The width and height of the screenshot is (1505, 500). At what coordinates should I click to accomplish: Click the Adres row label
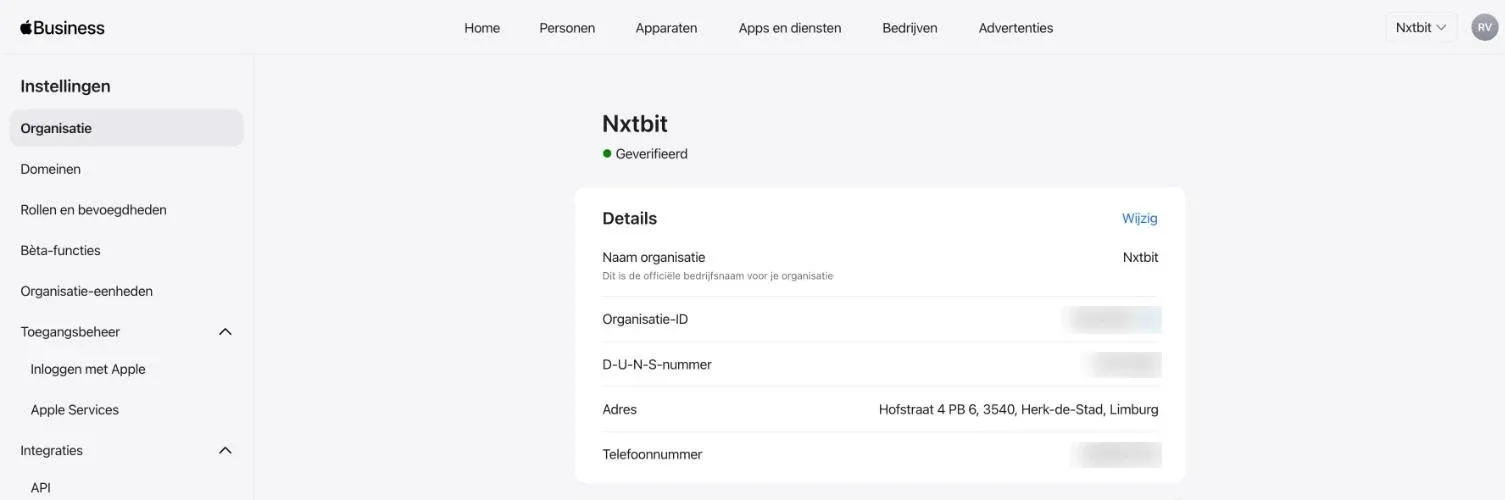click(620, 410)
